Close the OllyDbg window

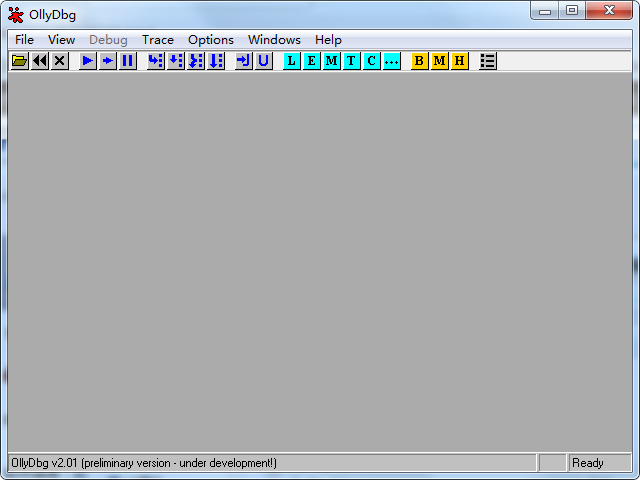[609, 11]
